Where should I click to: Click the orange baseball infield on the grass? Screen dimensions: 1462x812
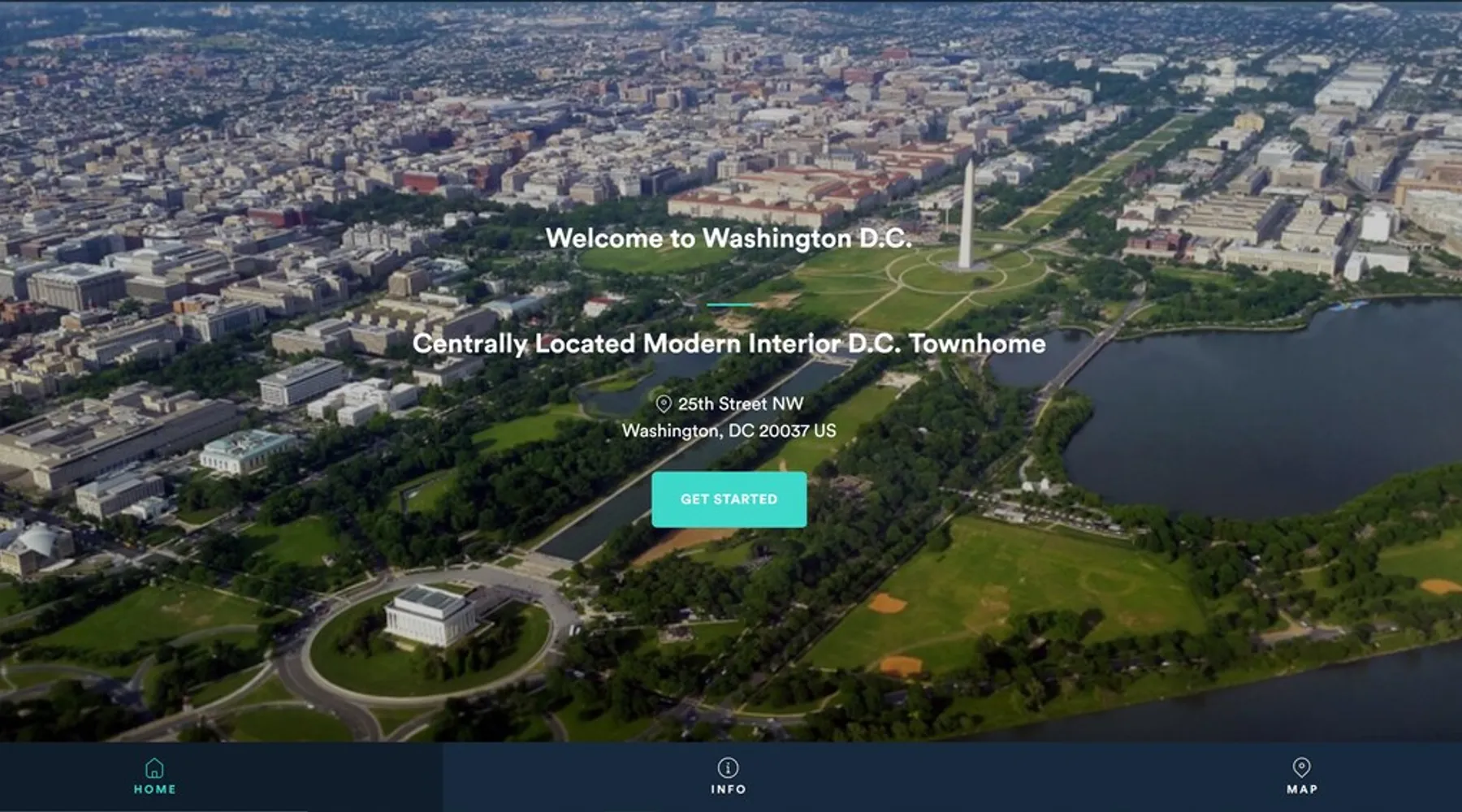click(x=887, y=603)
